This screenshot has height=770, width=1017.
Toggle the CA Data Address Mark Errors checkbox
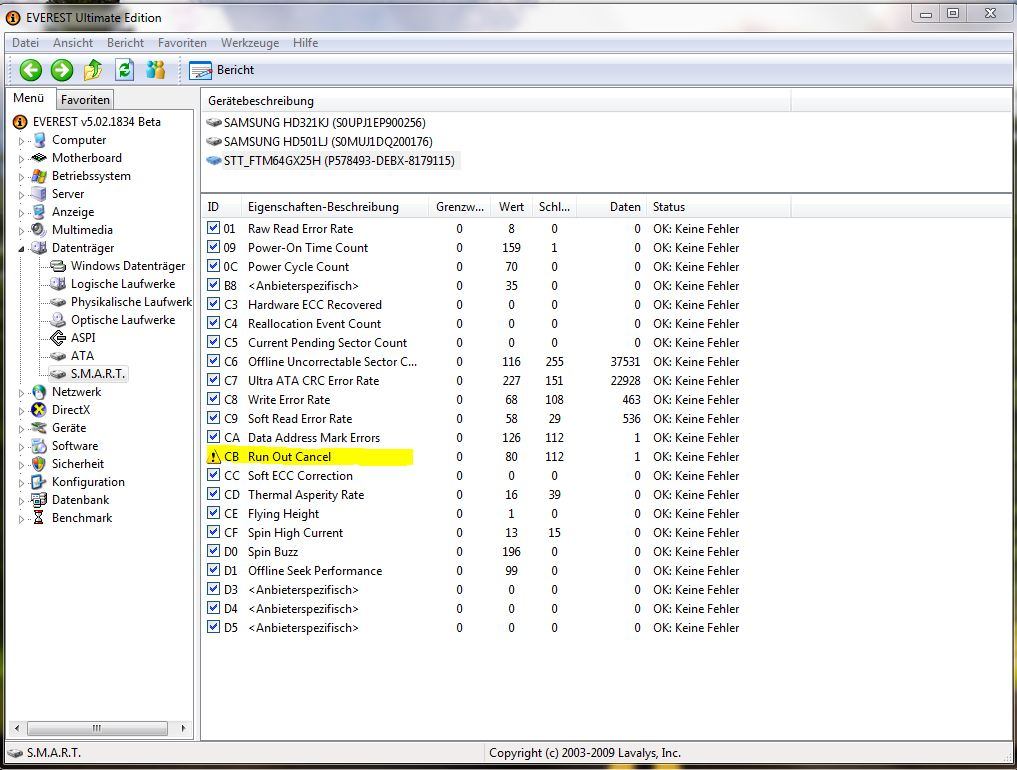click(x=213, y=437)
